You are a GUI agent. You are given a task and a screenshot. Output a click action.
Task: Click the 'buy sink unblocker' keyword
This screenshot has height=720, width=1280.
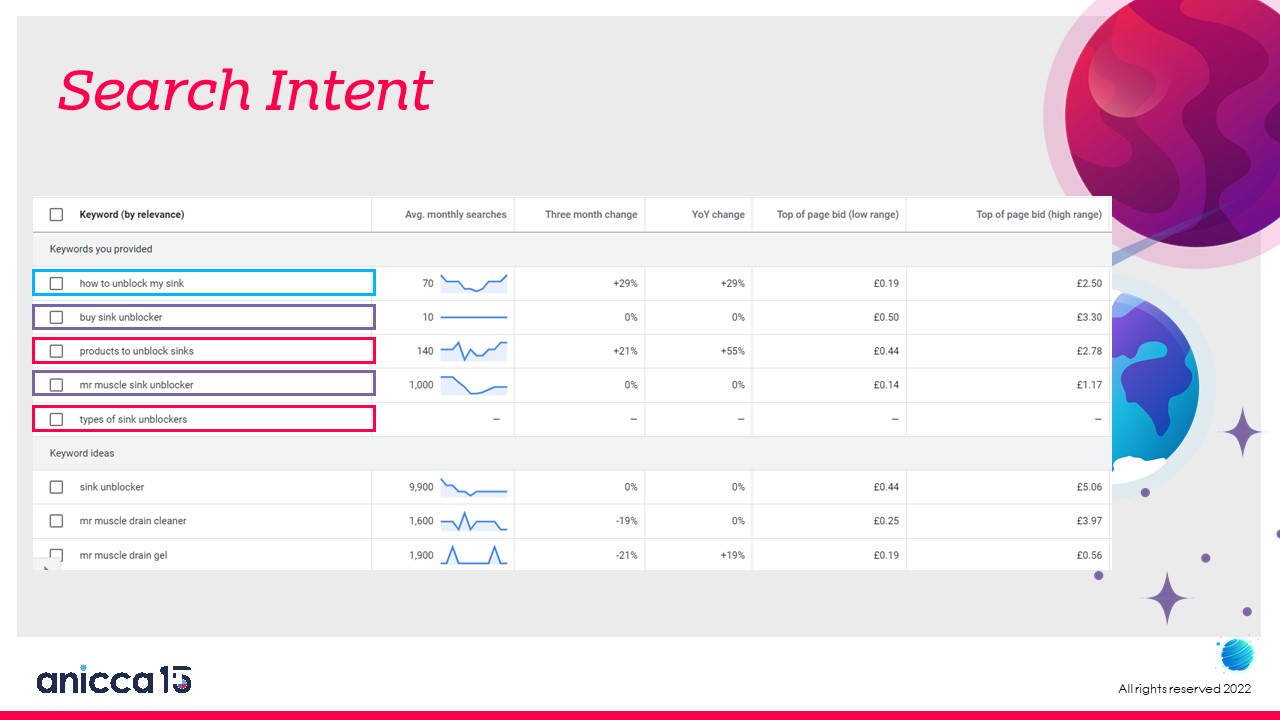pyautogui.click(x=121, y=317)
